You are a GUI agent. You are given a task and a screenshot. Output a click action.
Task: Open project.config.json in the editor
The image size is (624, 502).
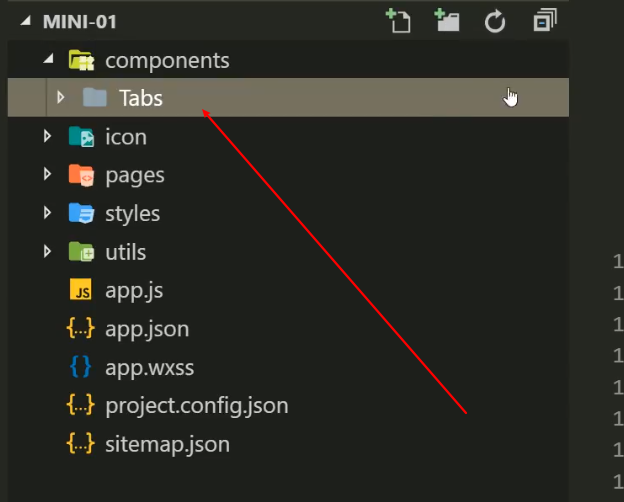196,405
